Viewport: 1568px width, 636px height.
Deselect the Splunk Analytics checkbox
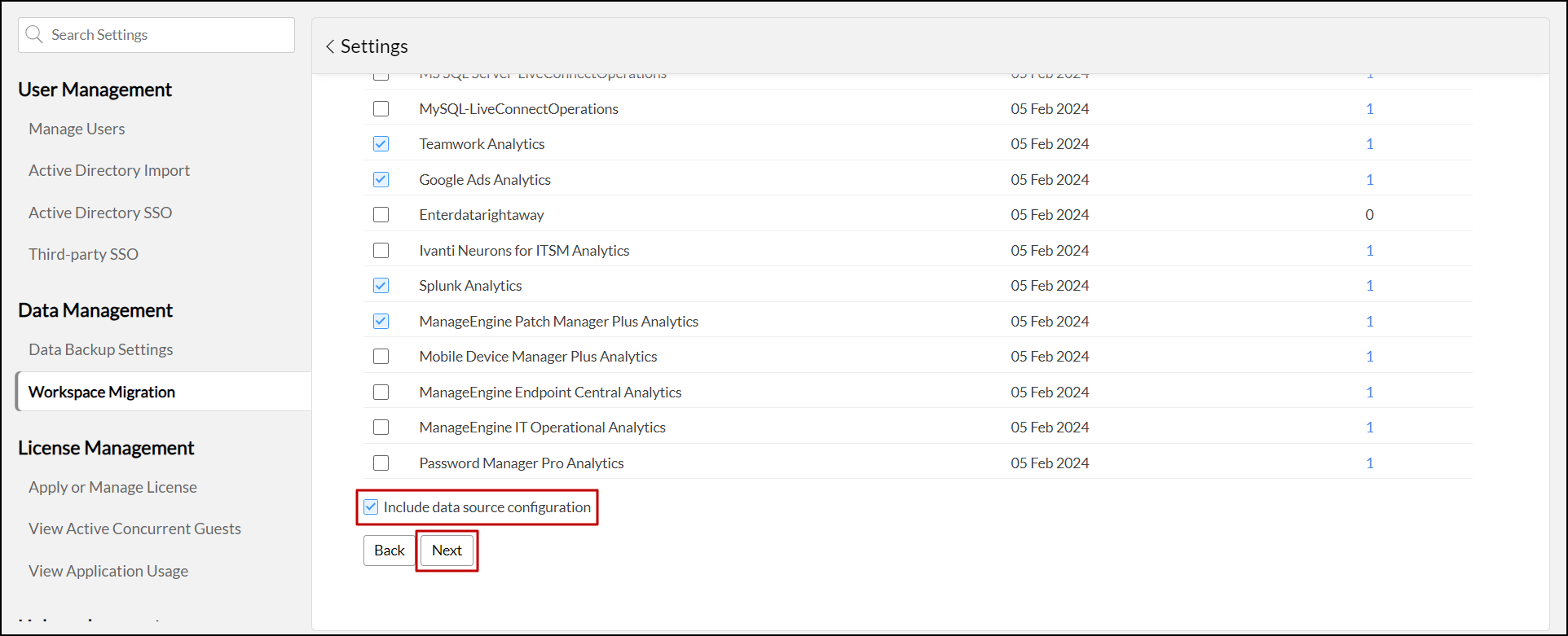click(381, 286)
